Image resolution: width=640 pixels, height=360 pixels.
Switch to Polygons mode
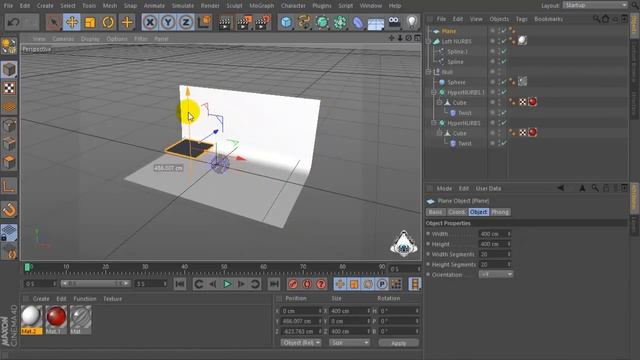[9, 162]
